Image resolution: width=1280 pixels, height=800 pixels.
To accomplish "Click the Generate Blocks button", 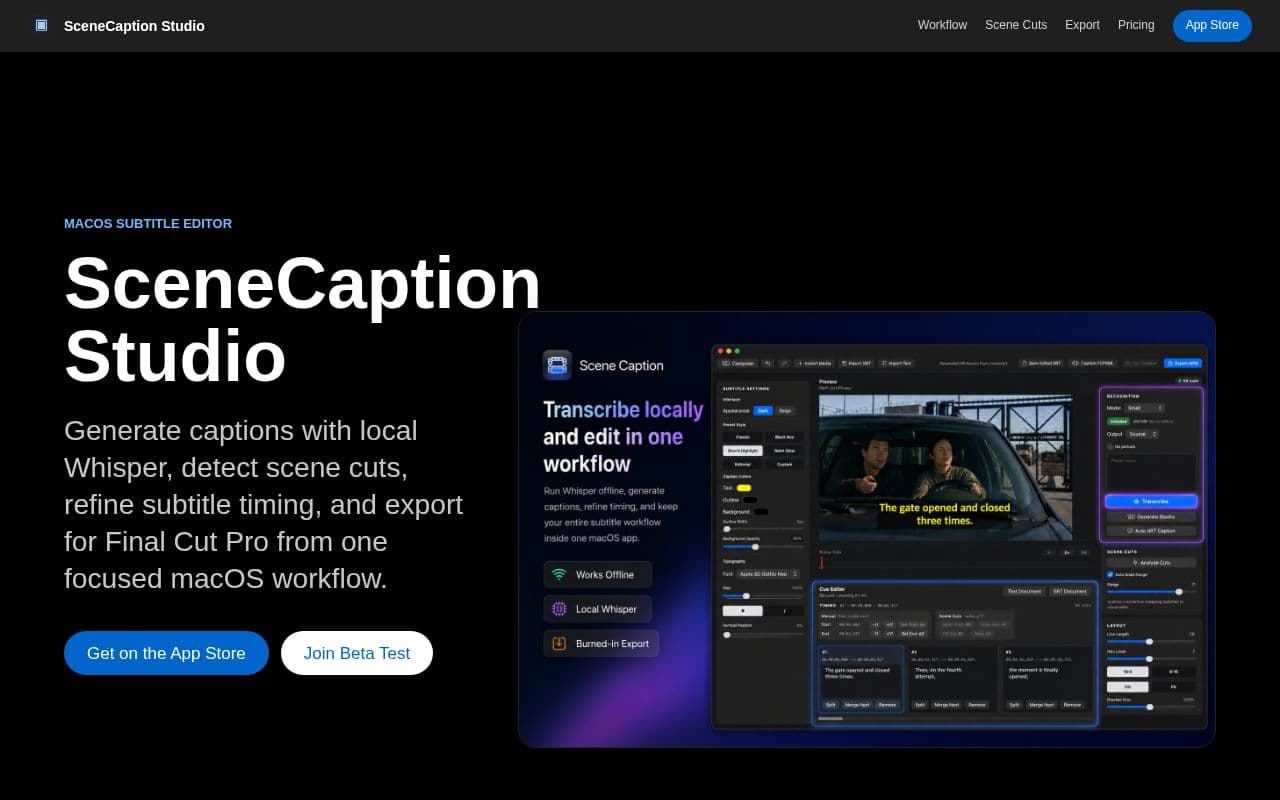I will [x=1151, y=517].
